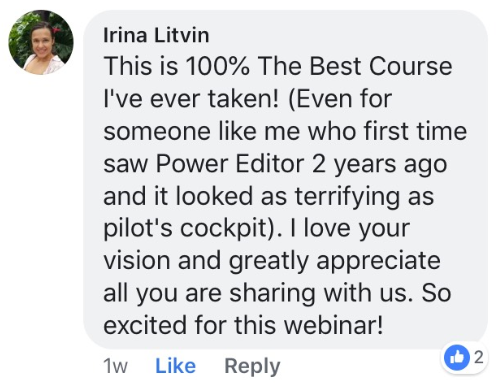
Task: Click the word 'someone' in the comment
Action: click(x=157, y=132)
